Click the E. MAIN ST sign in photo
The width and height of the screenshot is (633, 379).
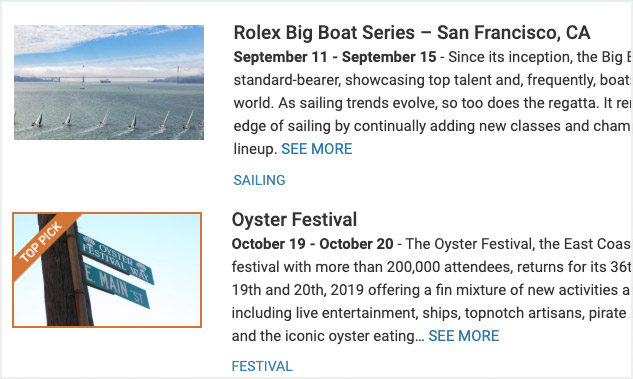(116, 286)
